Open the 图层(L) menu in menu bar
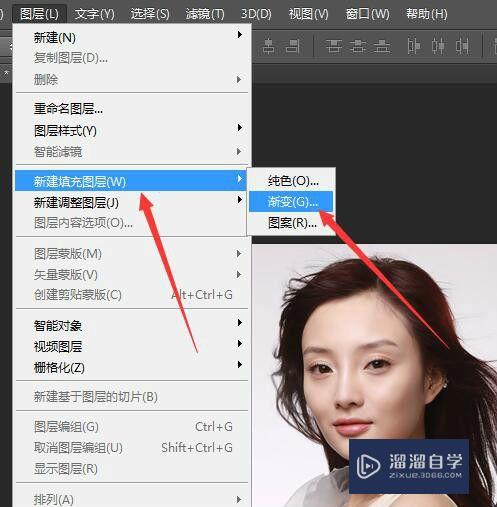 point(39,14)
